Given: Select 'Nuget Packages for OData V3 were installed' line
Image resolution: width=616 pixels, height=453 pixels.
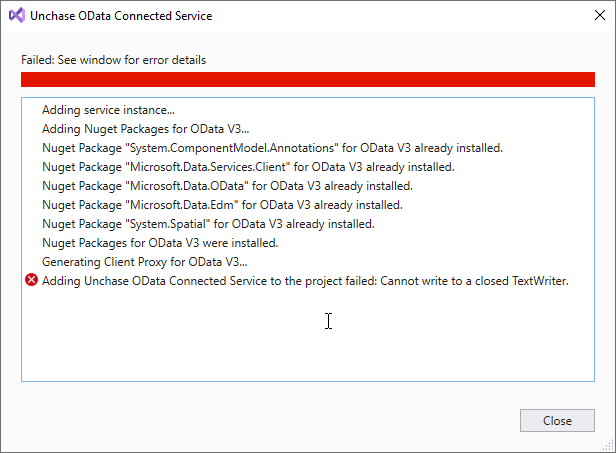Looking at the screenshot, I should click(x=160, y=243).
